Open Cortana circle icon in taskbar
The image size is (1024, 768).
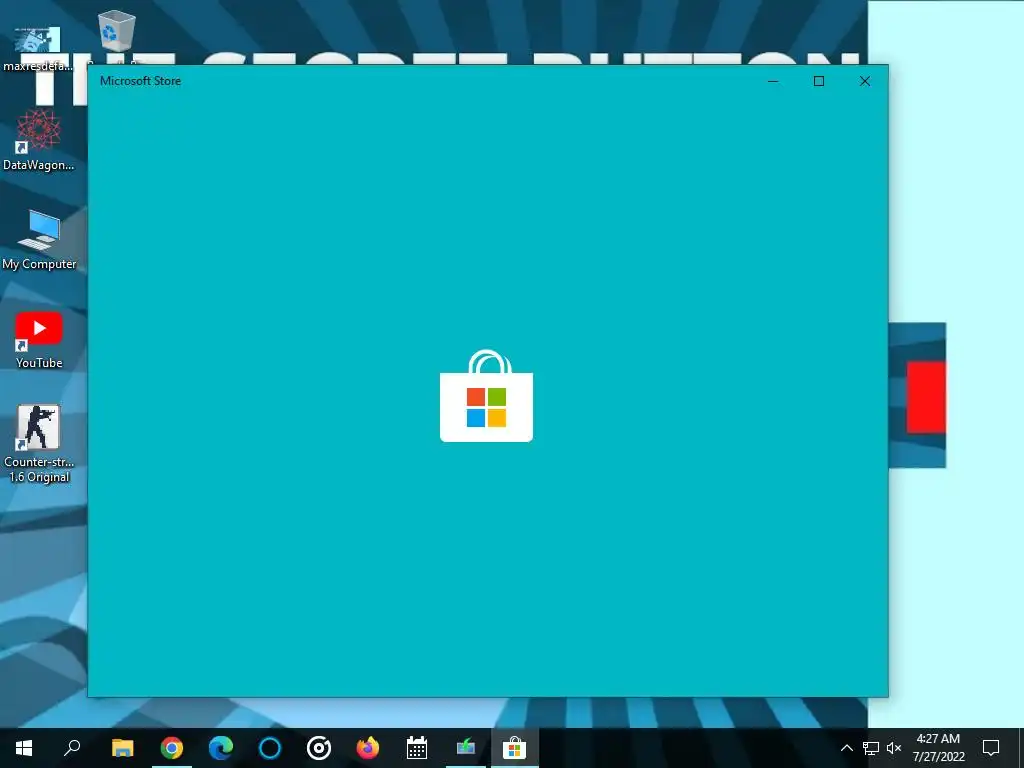pos(270,748)
